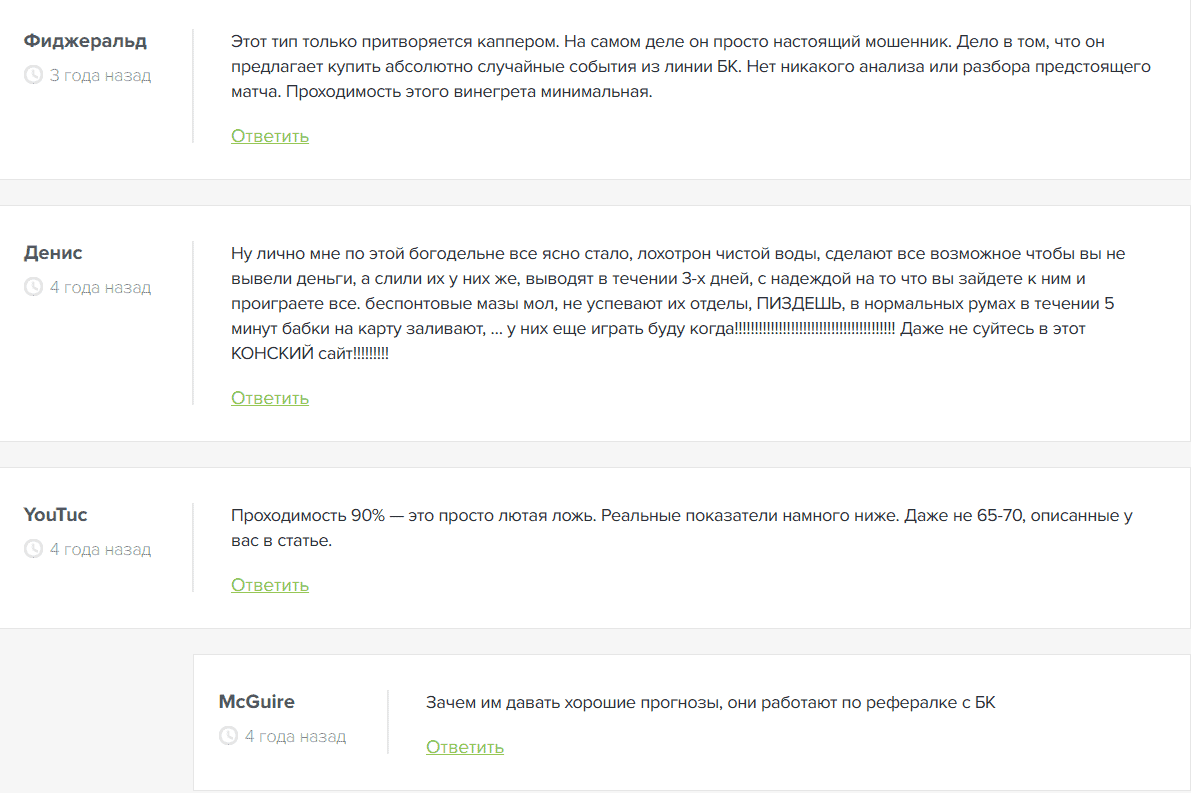
Task: Select the author name Фиджеральд
Action: pyautogui.click(x=85, y=41)
